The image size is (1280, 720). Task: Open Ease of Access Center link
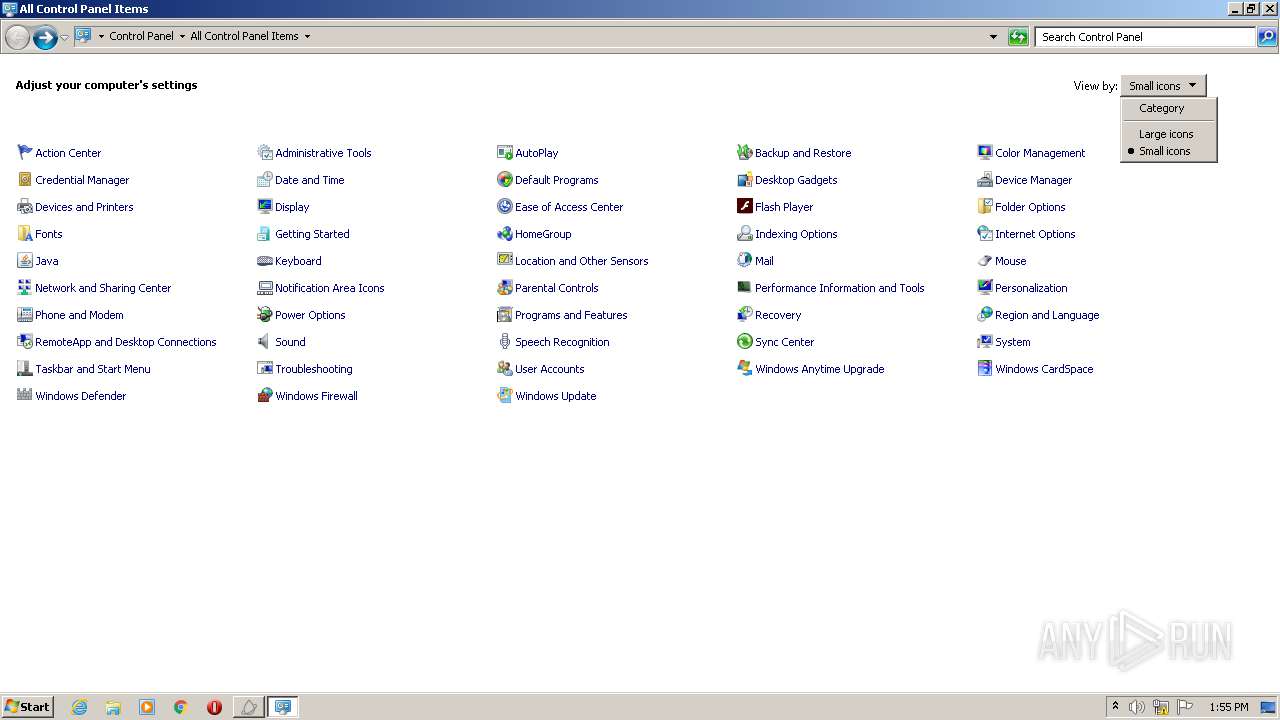569,207
